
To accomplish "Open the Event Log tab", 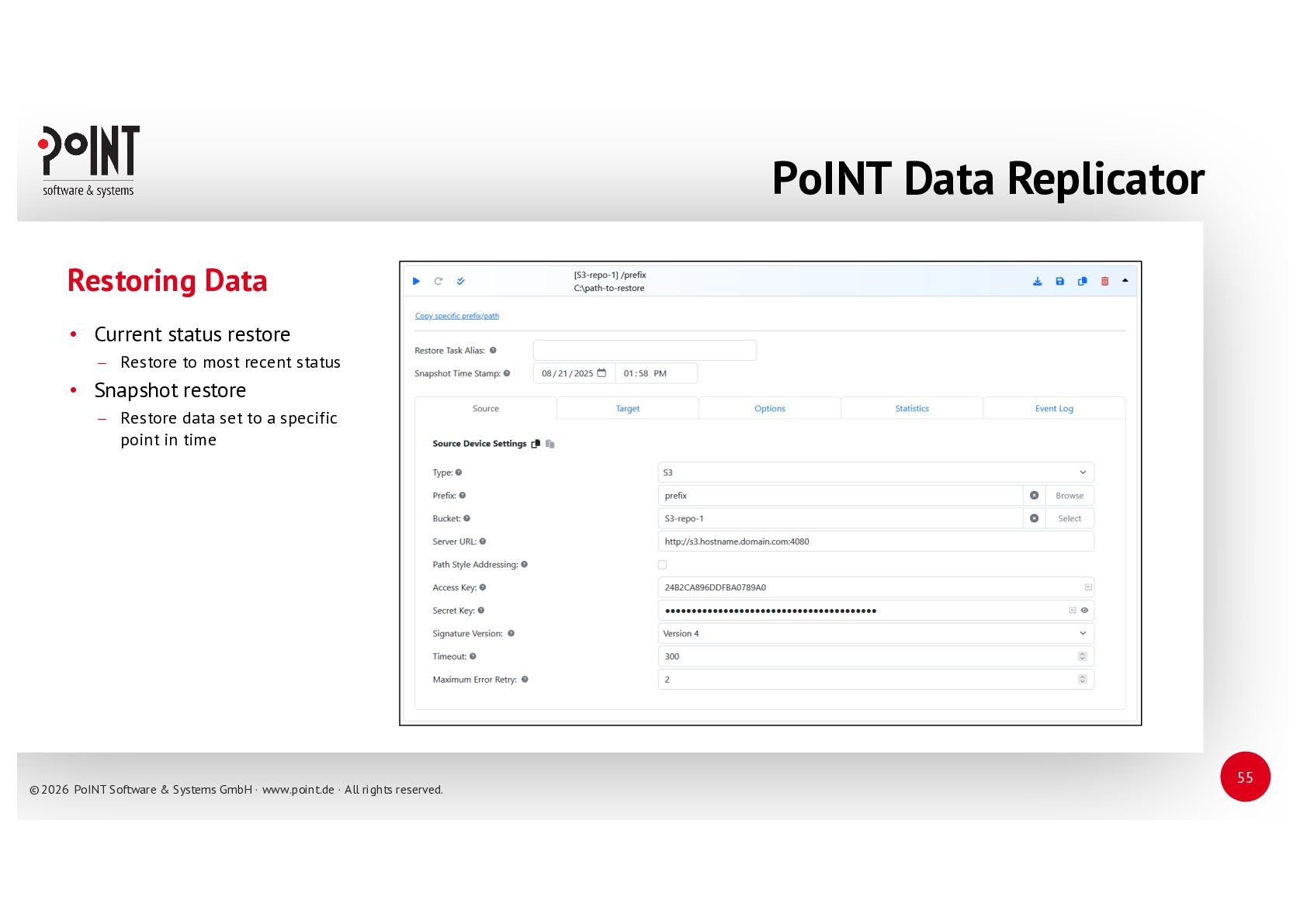I will 1054,409.
